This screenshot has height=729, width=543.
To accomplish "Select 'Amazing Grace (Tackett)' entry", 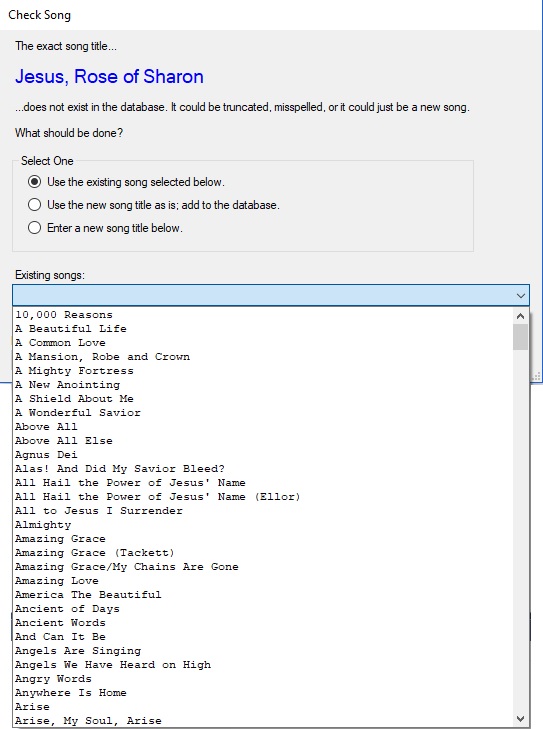I will coord(263,553).
